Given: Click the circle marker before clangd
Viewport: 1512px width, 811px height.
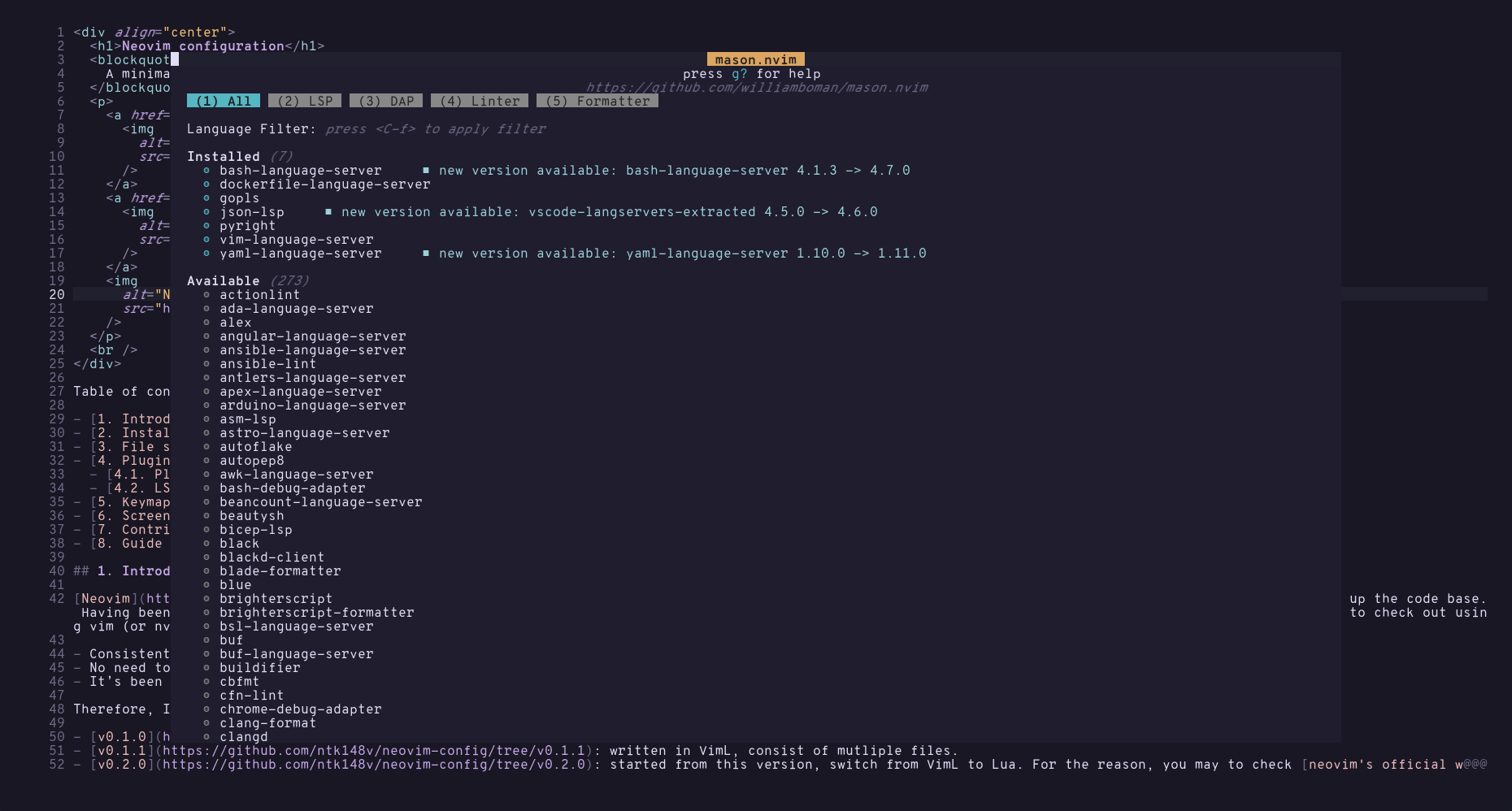Looking at the screenshot, I should click(x=206, y=737).
